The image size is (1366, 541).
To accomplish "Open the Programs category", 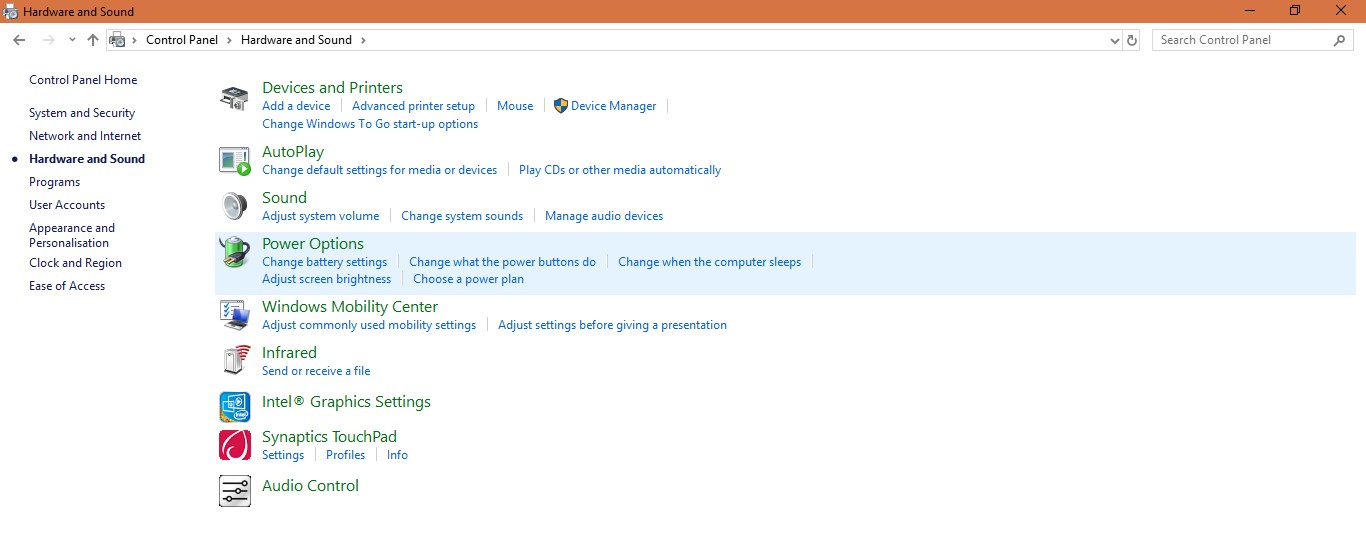I will (54, 182).
